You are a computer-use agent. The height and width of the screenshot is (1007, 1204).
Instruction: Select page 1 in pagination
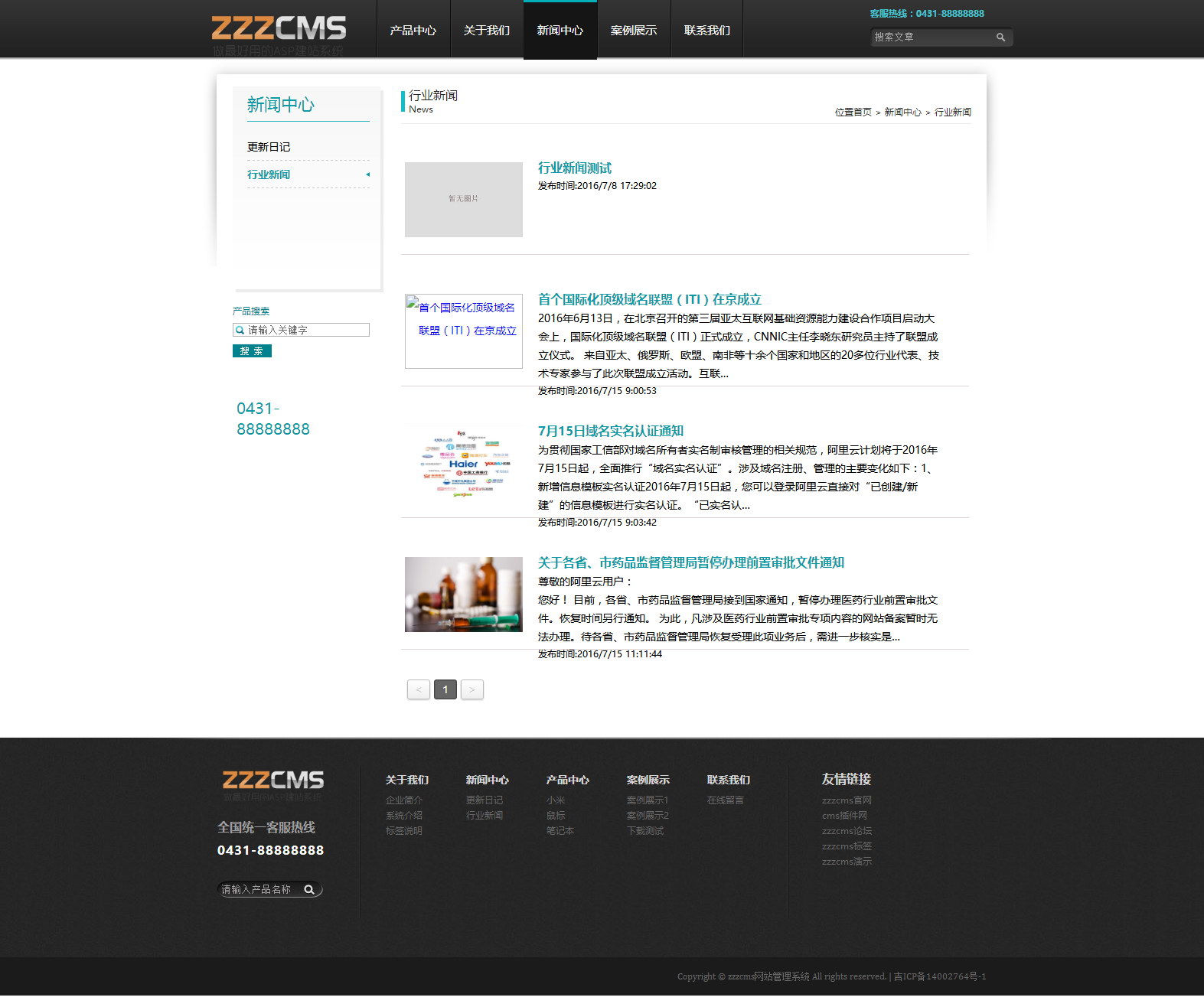tap(445, 690)
